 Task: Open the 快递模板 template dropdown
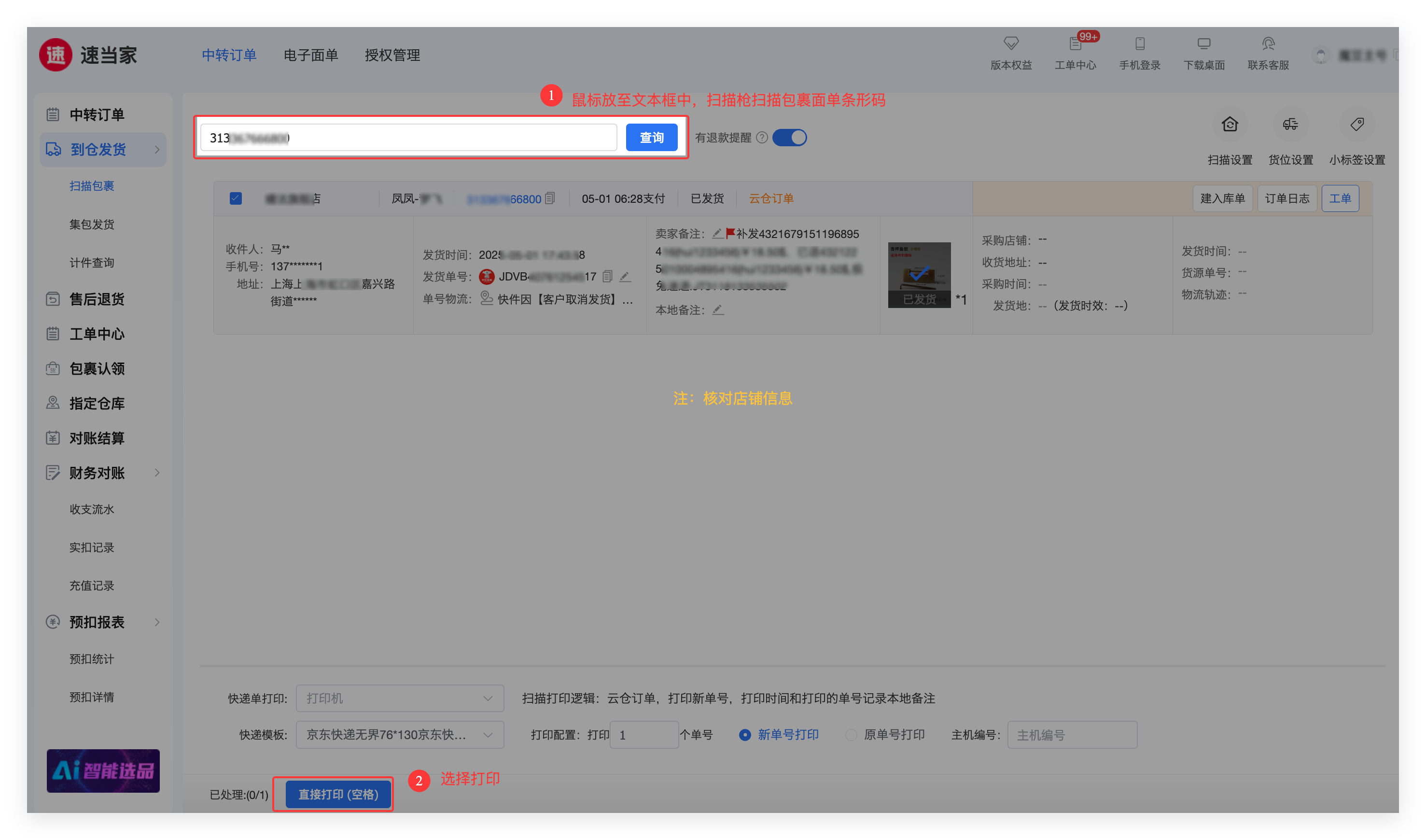pyautogui.click(x=400, y=735)
